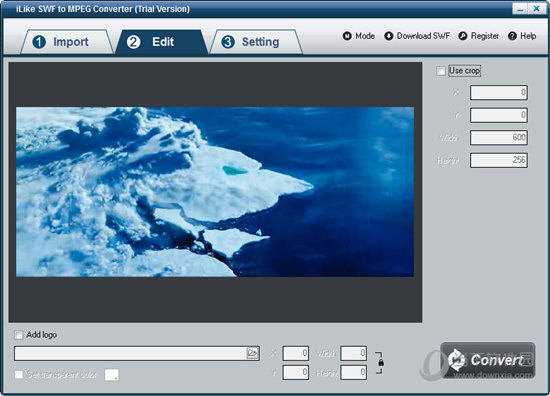
Task: Click the crop X value field
Action: [x=498, y=93]
